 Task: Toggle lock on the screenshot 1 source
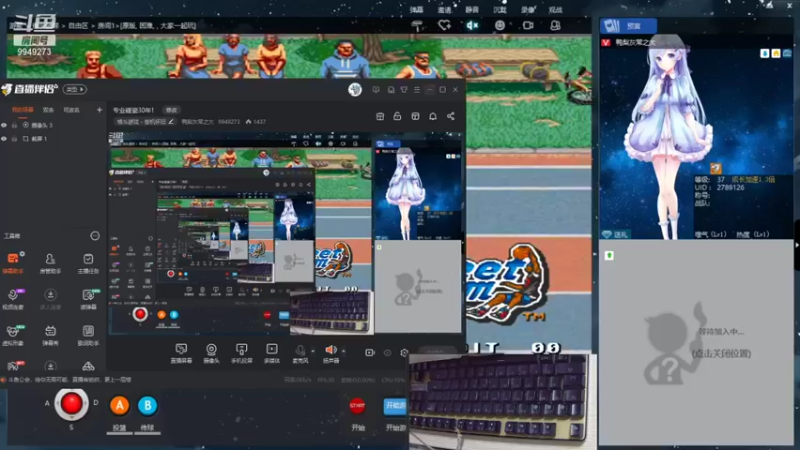[x=14, y=139]
